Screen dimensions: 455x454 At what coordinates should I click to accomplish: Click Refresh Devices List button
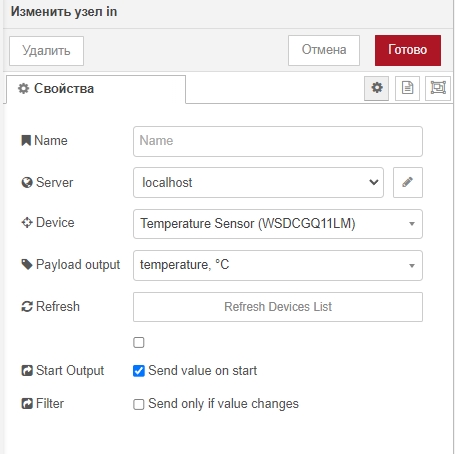tap(278, 307)
